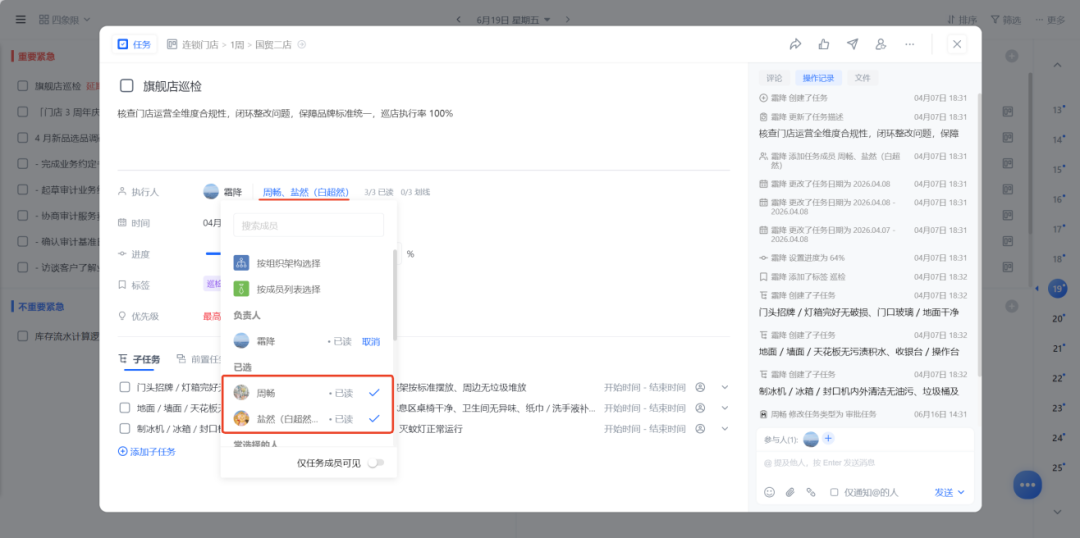Click the link icon in comment toolbar

click(811, 493)
